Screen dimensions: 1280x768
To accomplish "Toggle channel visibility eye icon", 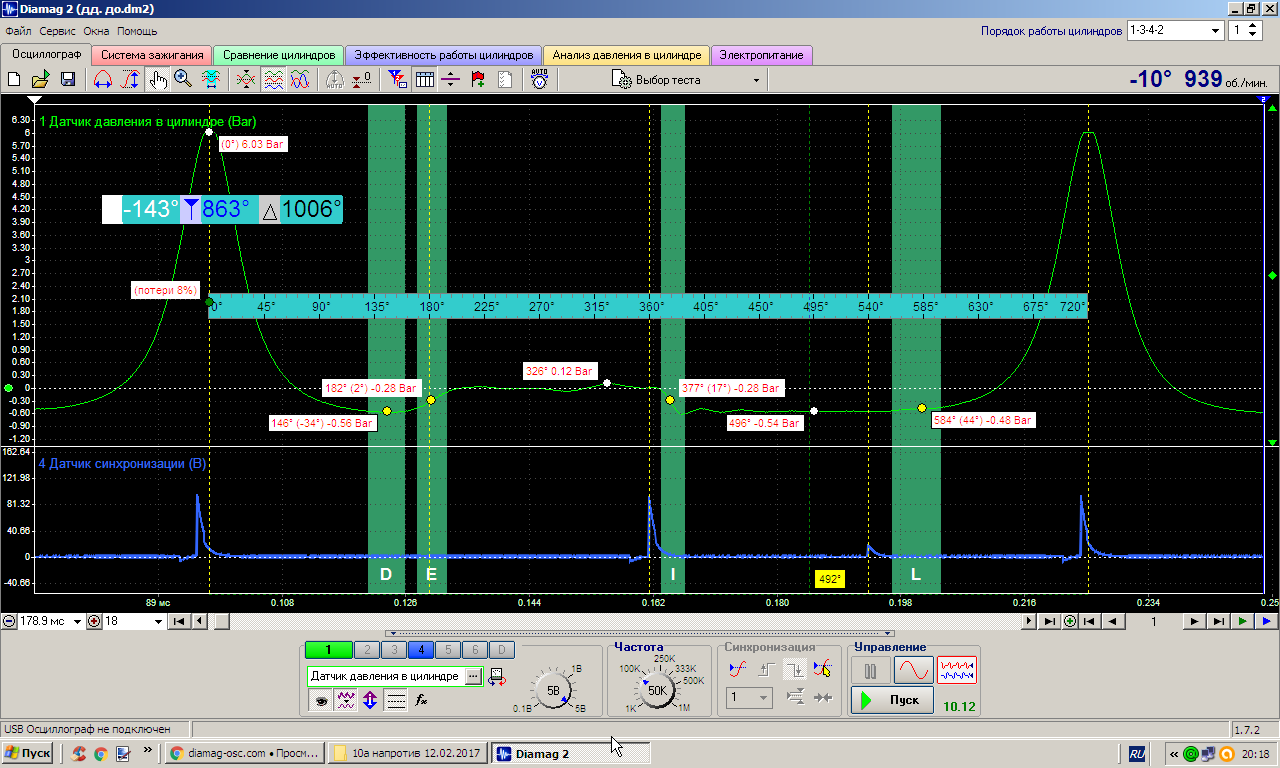I will (x=321, y=700).
